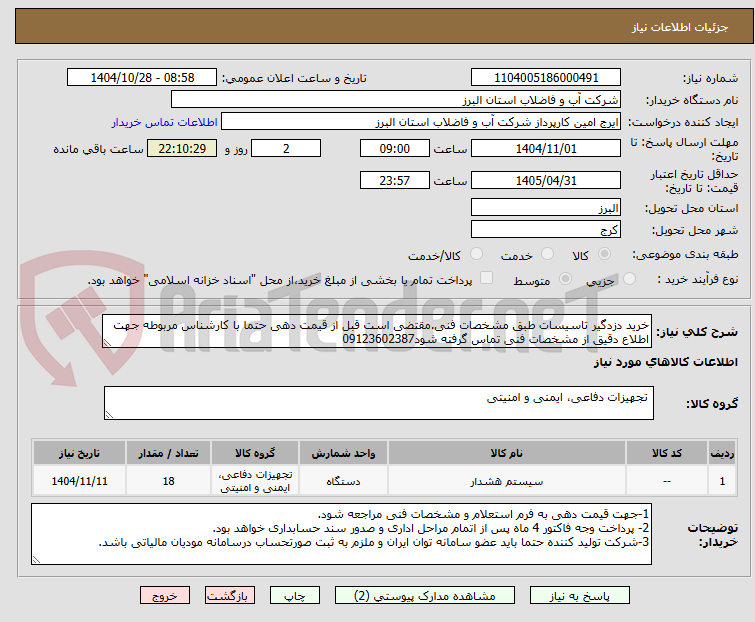Click the quantity cell showing 18
The width and height of the screenshot is (755, 622).
tap(168, 480)
